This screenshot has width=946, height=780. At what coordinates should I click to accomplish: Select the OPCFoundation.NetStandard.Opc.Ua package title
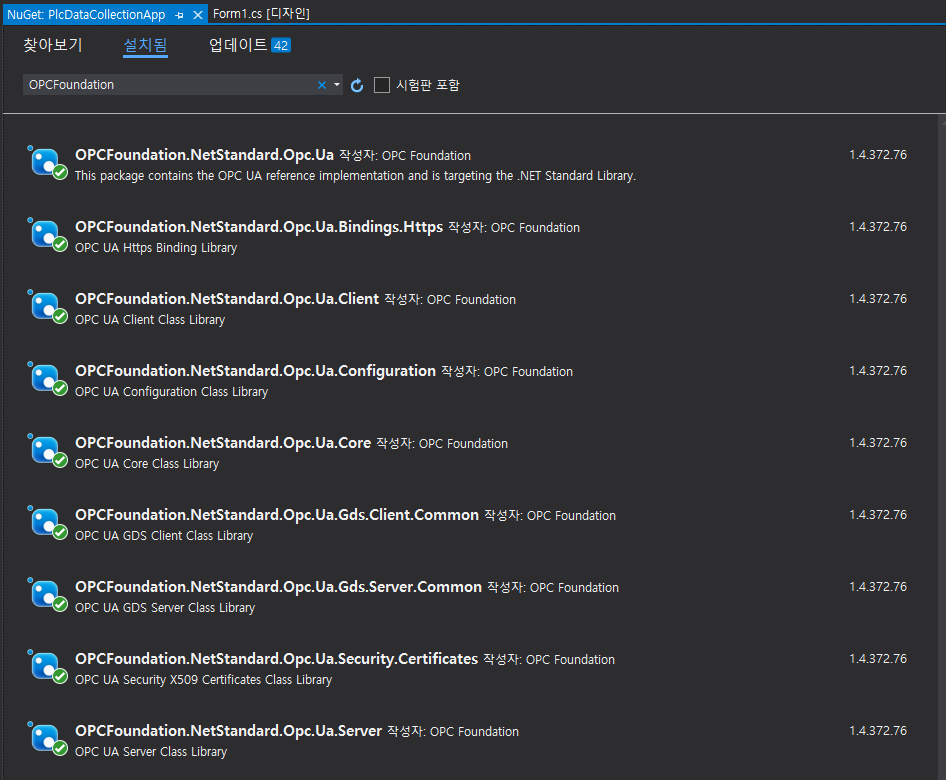(204, 155)
